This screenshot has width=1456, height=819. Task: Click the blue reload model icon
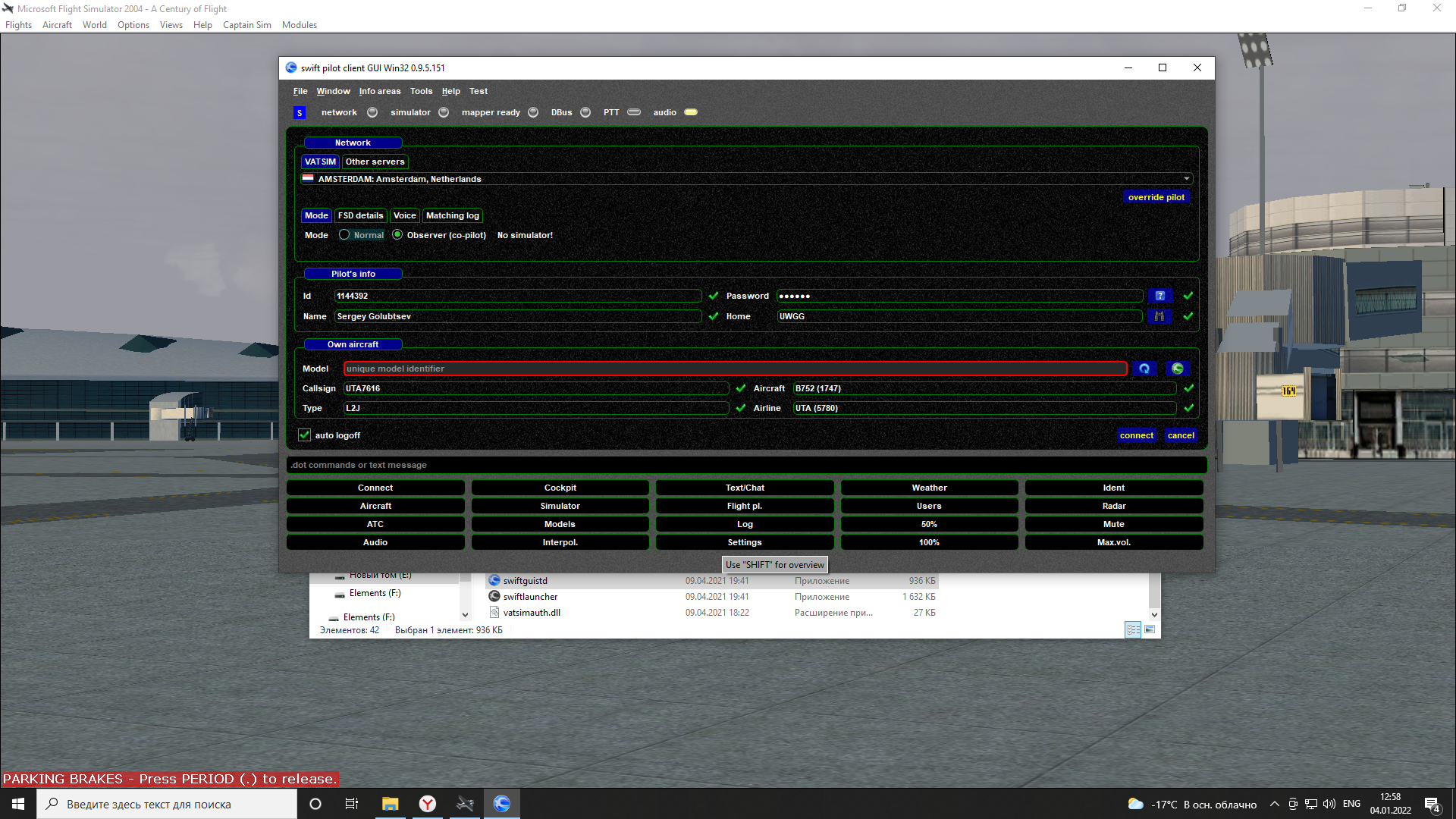(1144, 369)
